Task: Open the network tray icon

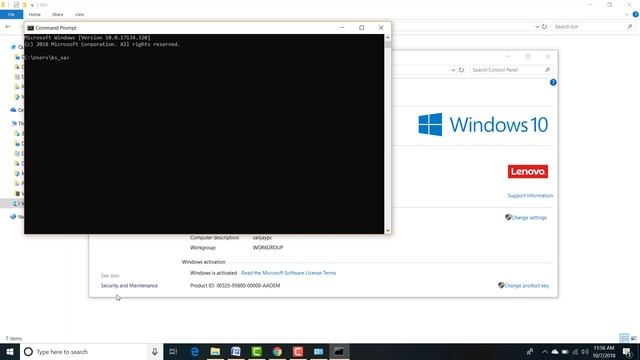Action: coord(575,351)
